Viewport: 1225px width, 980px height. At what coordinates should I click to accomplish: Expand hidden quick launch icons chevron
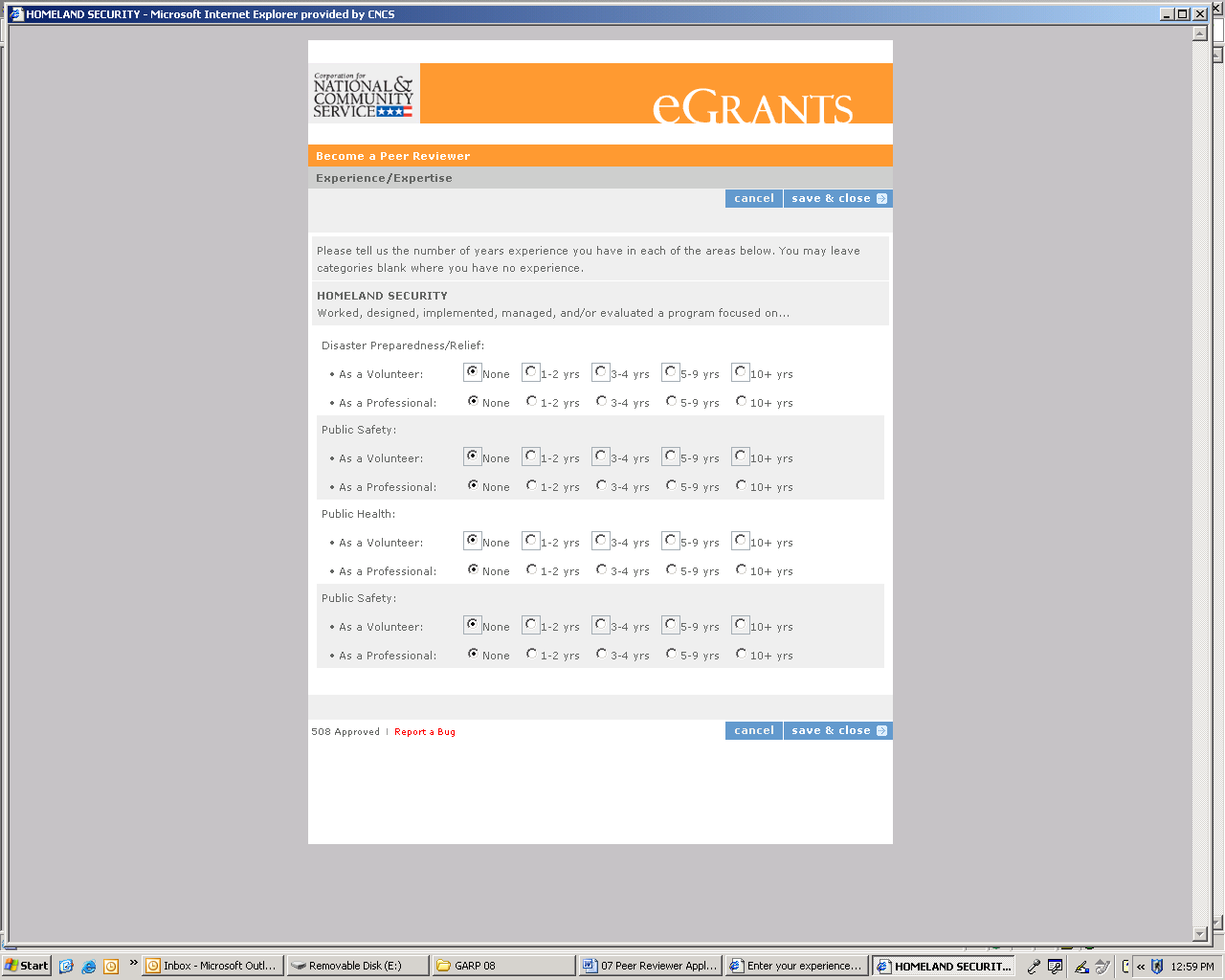133,963
